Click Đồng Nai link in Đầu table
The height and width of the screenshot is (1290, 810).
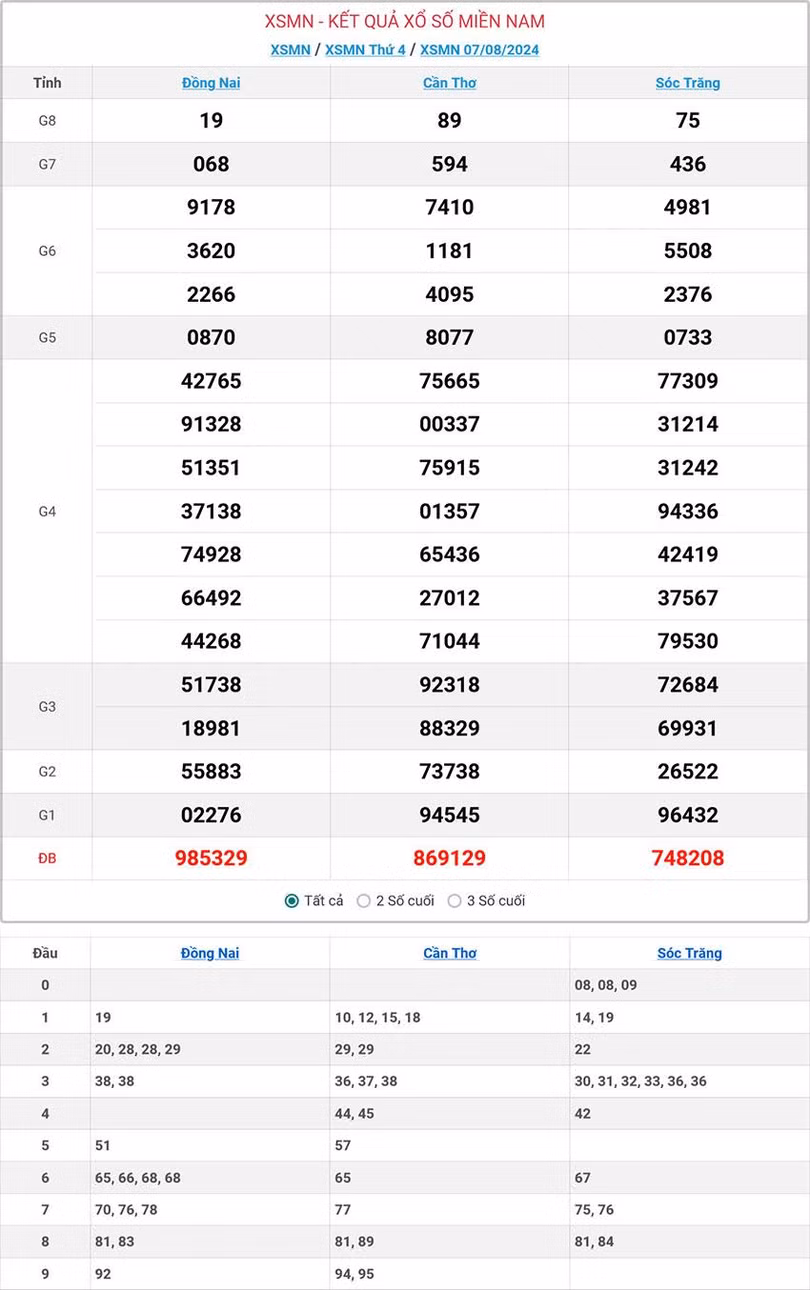coord(210,953)
